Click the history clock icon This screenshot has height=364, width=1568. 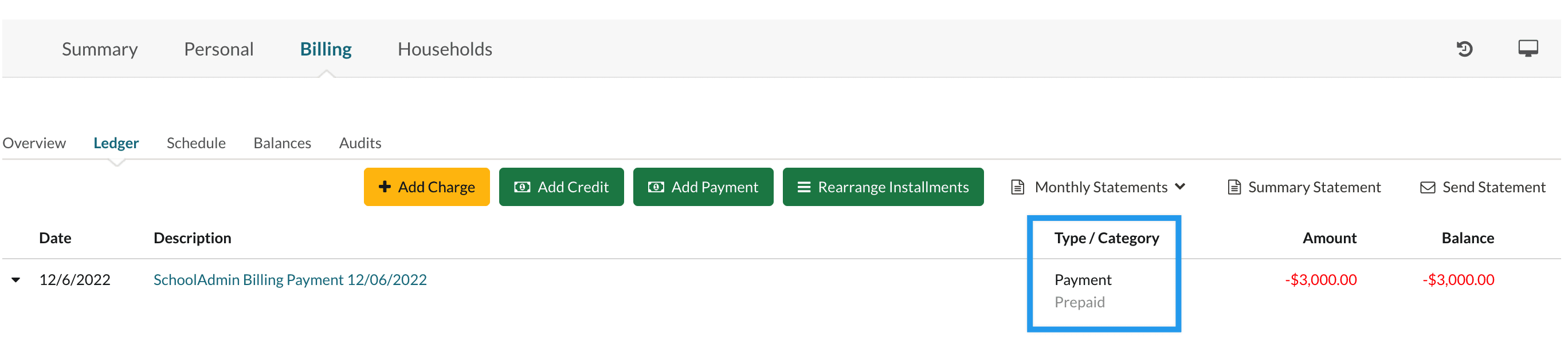pos(1464,49)
